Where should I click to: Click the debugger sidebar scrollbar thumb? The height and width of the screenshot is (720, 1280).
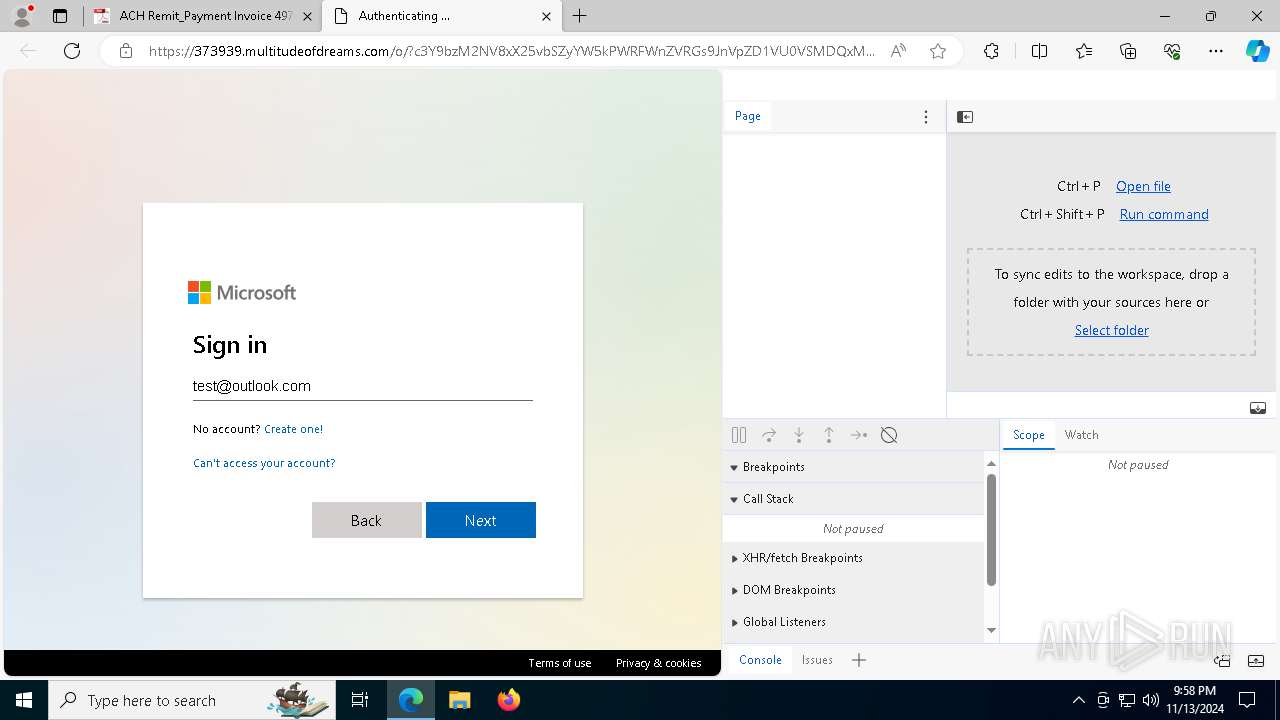(991, 529)
